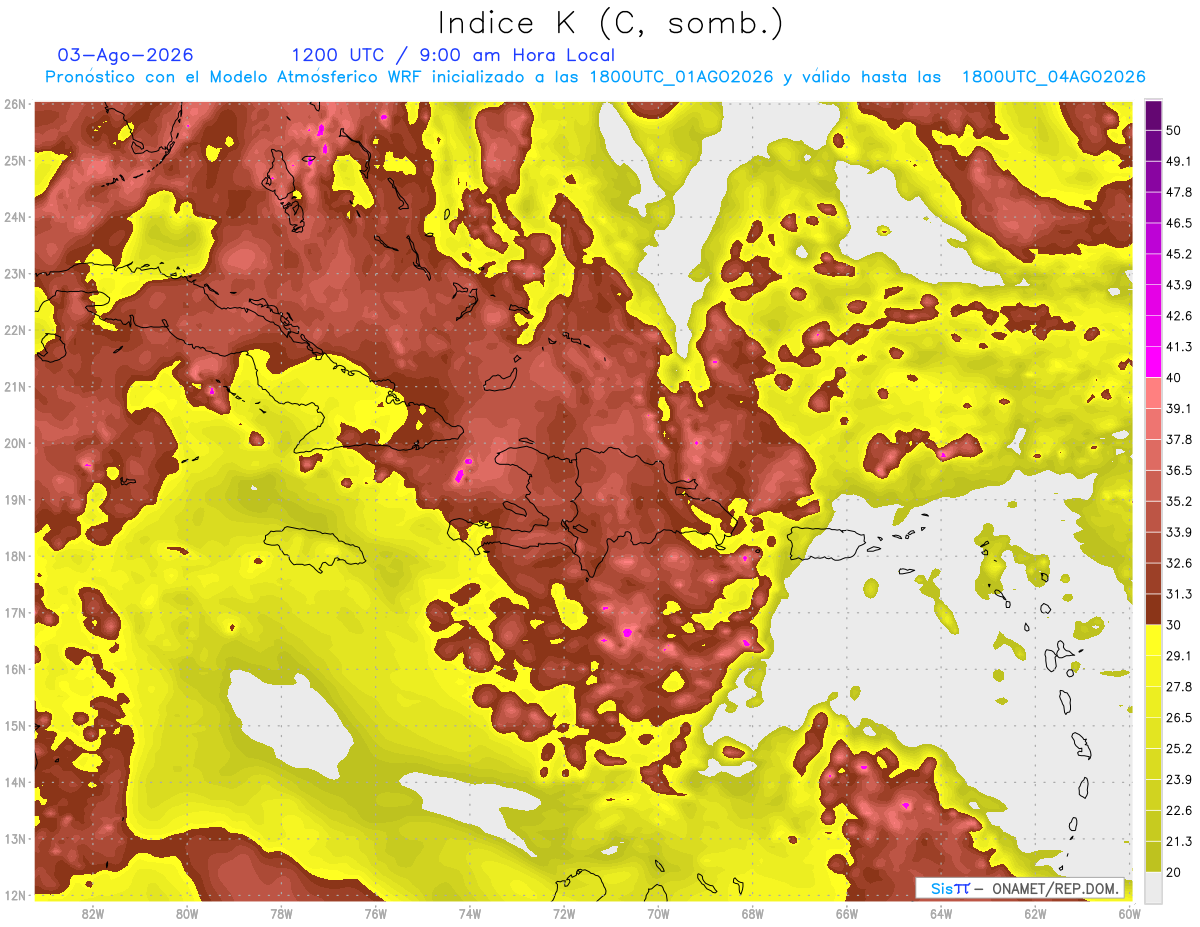The height and width of the screenshot is (927, 1200).
Task: Click the legend value "22.6"
Action: 1178,811
